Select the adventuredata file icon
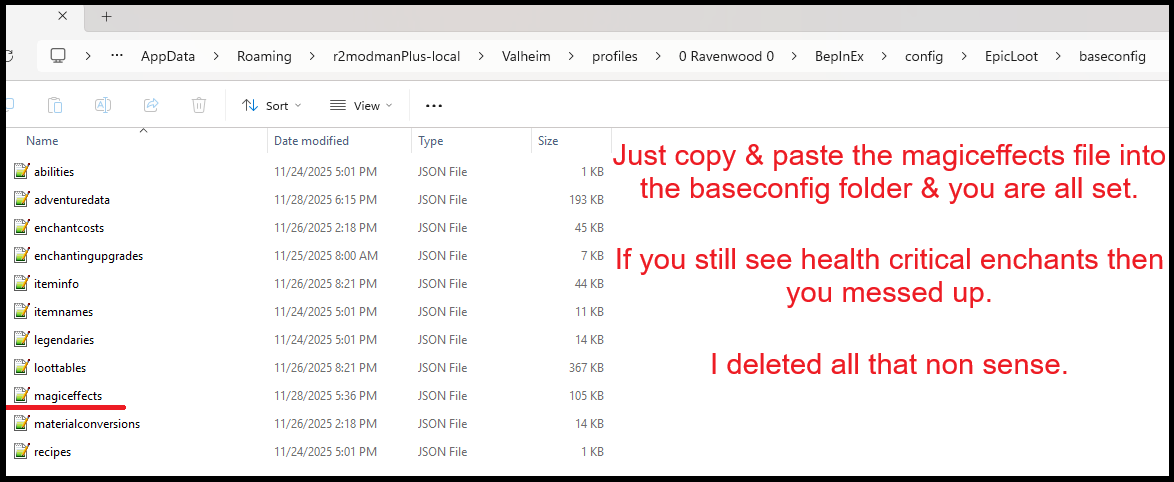Image resolution: width=1174 pixels, height=482 pixels. pos(21,200)
